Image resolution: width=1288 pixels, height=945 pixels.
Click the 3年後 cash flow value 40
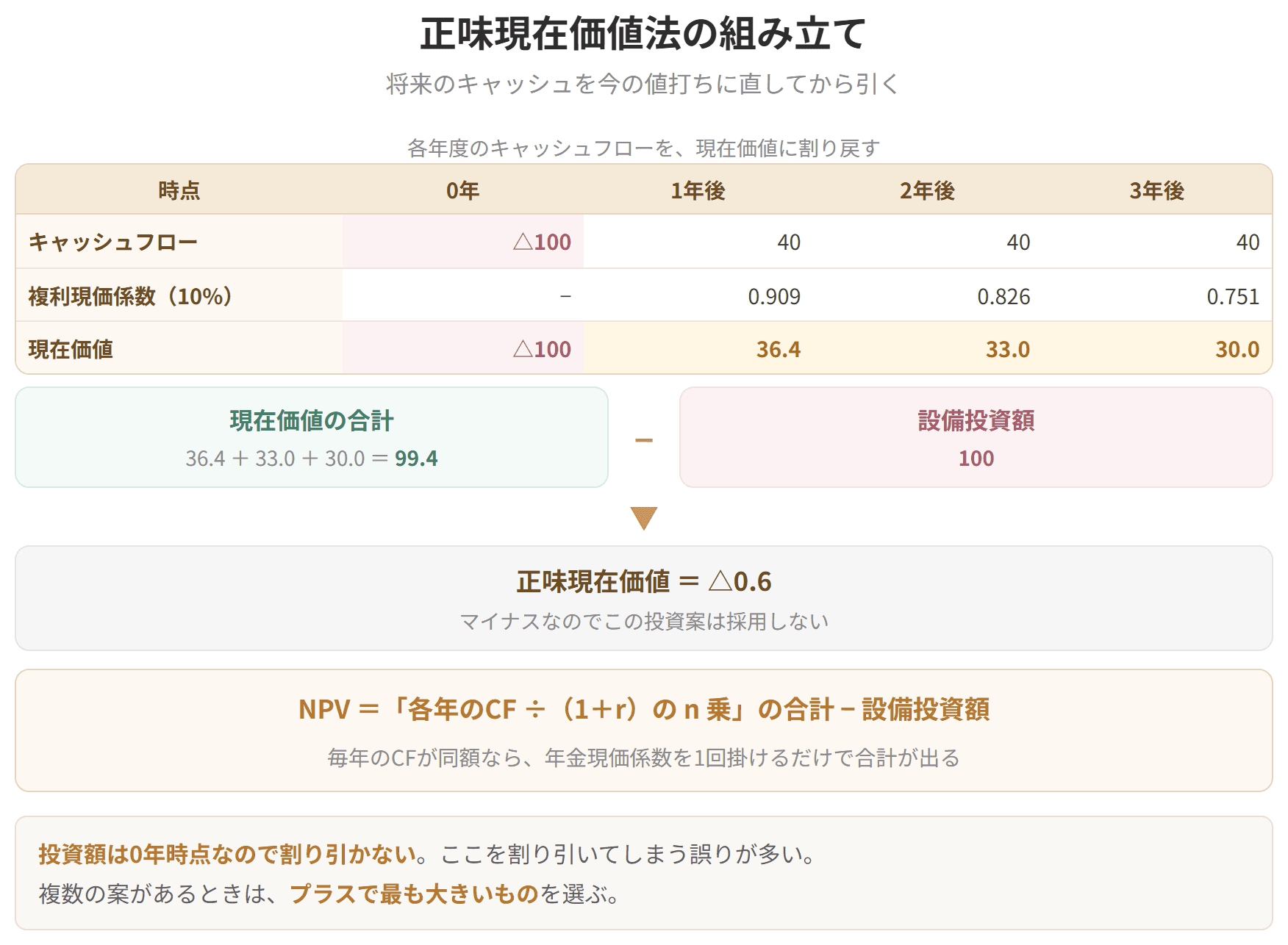(1248, 242)
